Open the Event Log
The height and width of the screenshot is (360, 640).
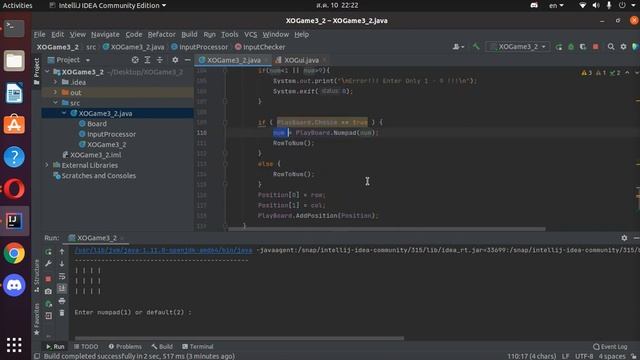pos(610,347)
